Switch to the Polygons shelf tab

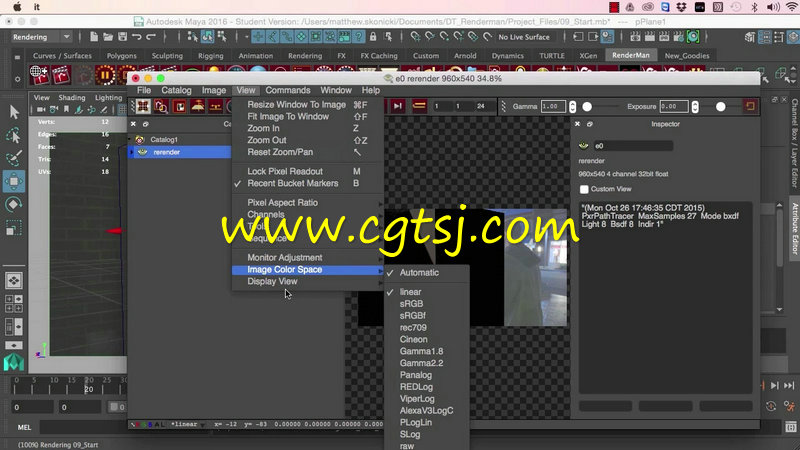121,56
